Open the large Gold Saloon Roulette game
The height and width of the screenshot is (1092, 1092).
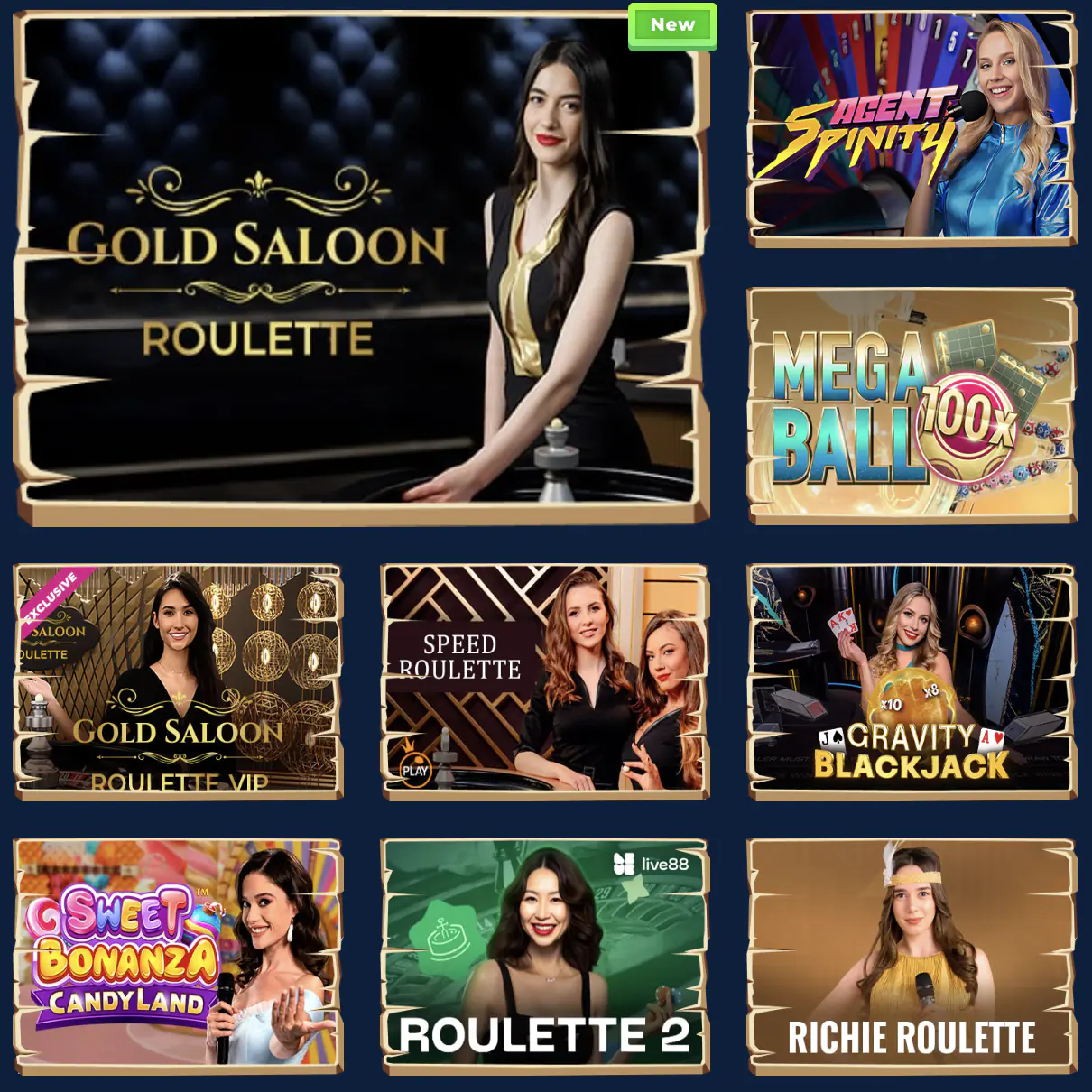tap(362, 267)
